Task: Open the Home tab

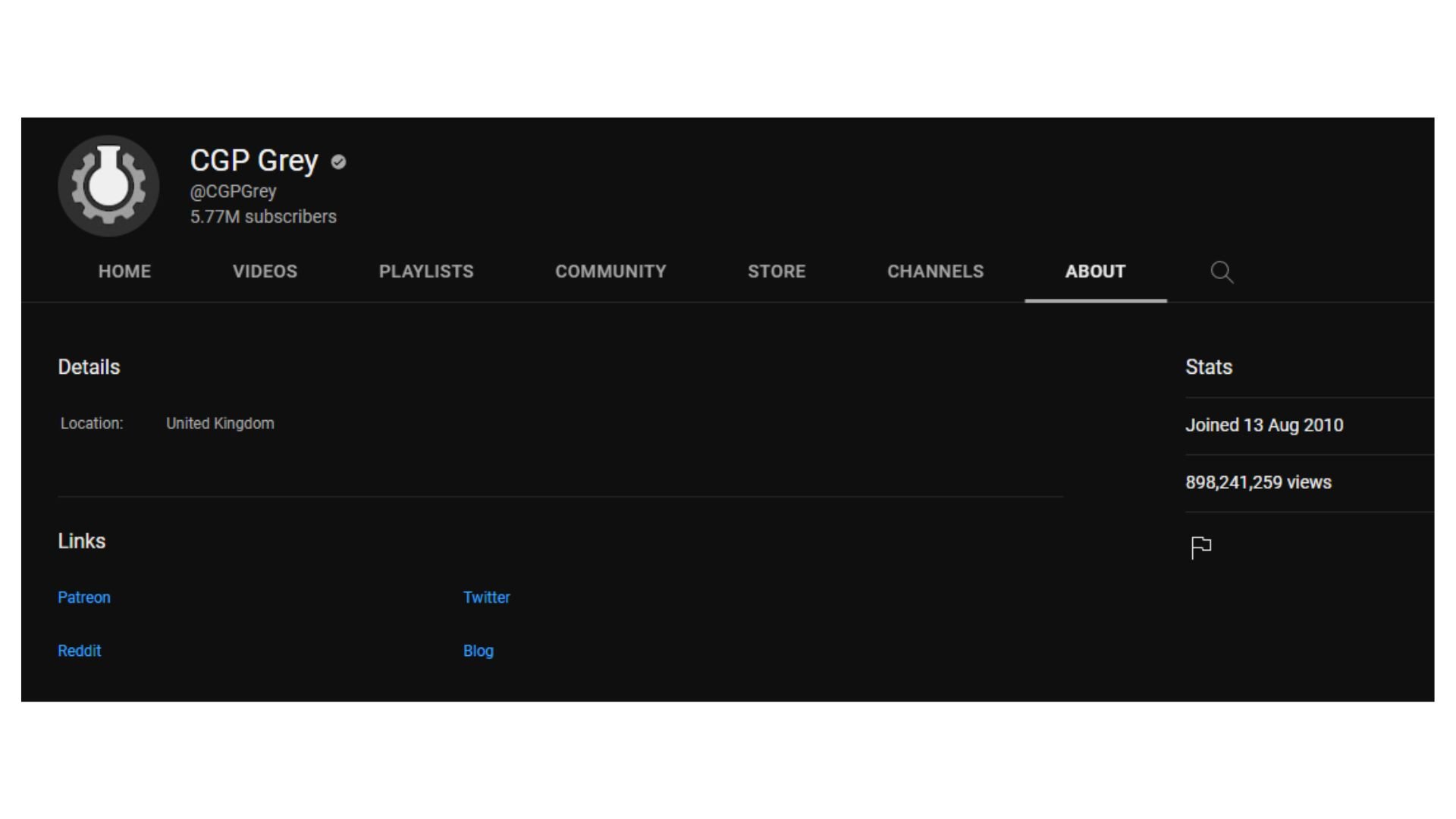Action: 124,271
